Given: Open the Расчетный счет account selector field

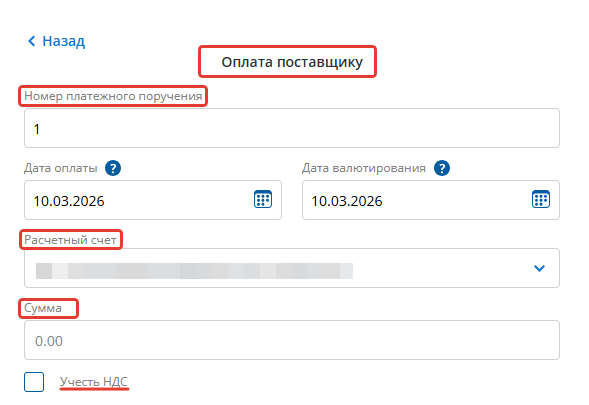Looking at the screenshot, I should pos(292,268).
